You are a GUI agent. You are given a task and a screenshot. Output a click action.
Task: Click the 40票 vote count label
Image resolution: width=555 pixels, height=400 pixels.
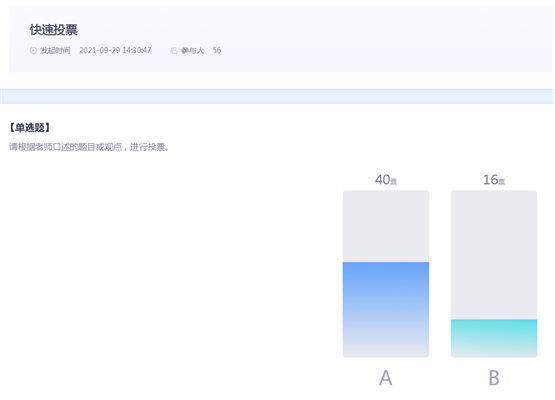[386, 180]
